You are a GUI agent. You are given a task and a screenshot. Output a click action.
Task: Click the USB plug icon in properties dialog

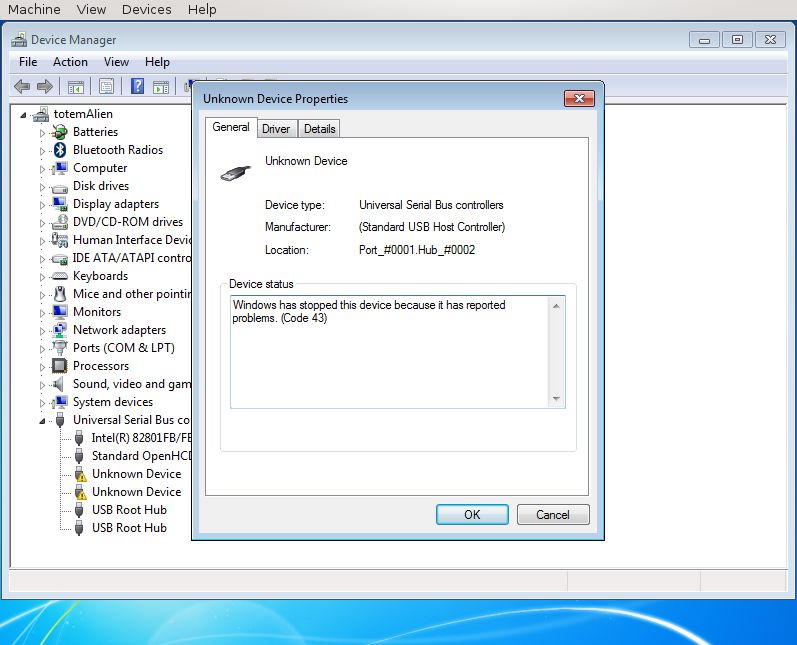click(x=236, y=174)
